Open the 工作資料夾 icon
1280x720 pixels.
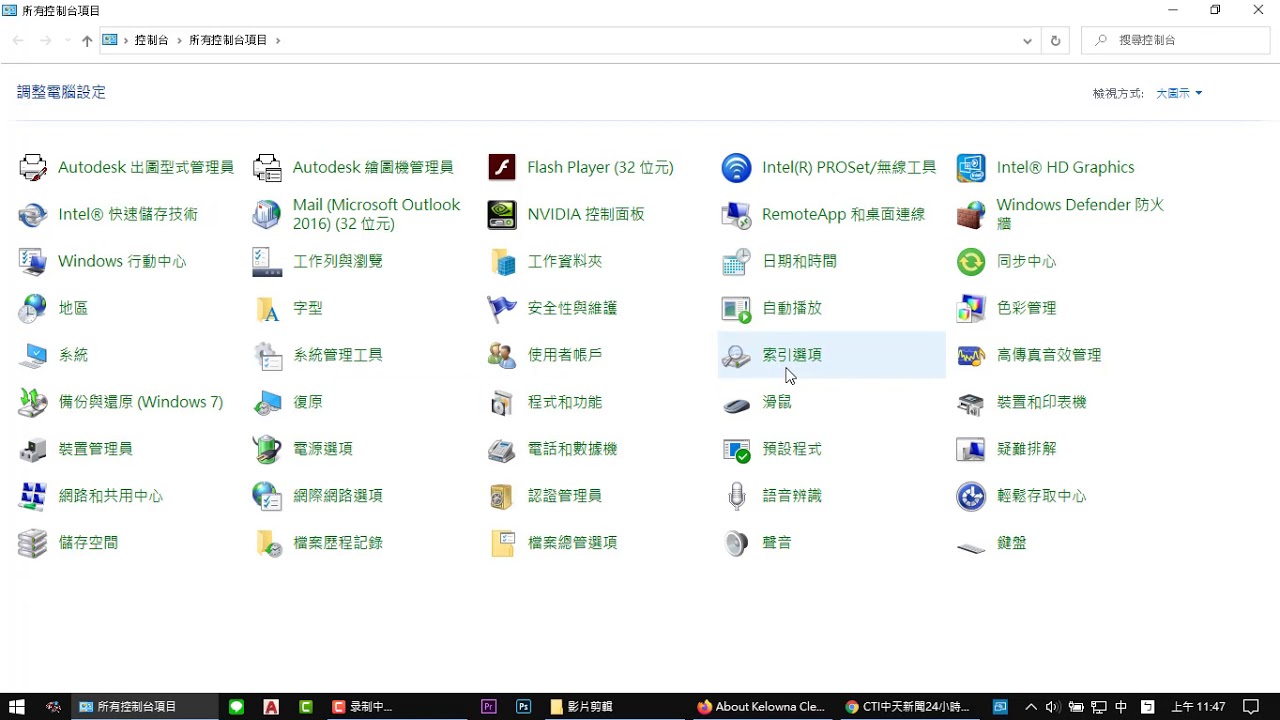click(x=502, y=261)
